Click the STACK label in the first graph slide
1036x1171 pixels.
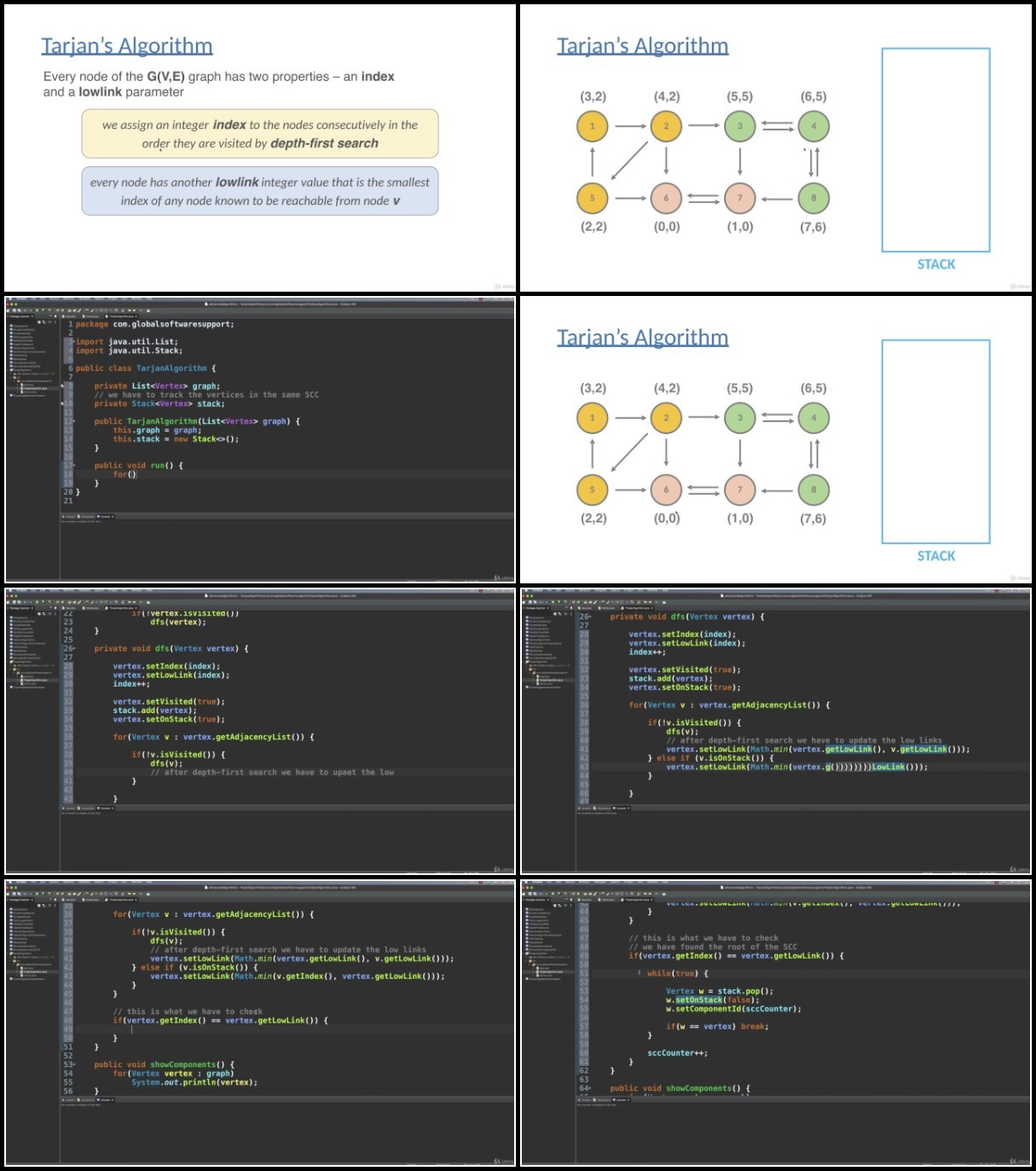point(935,264)
